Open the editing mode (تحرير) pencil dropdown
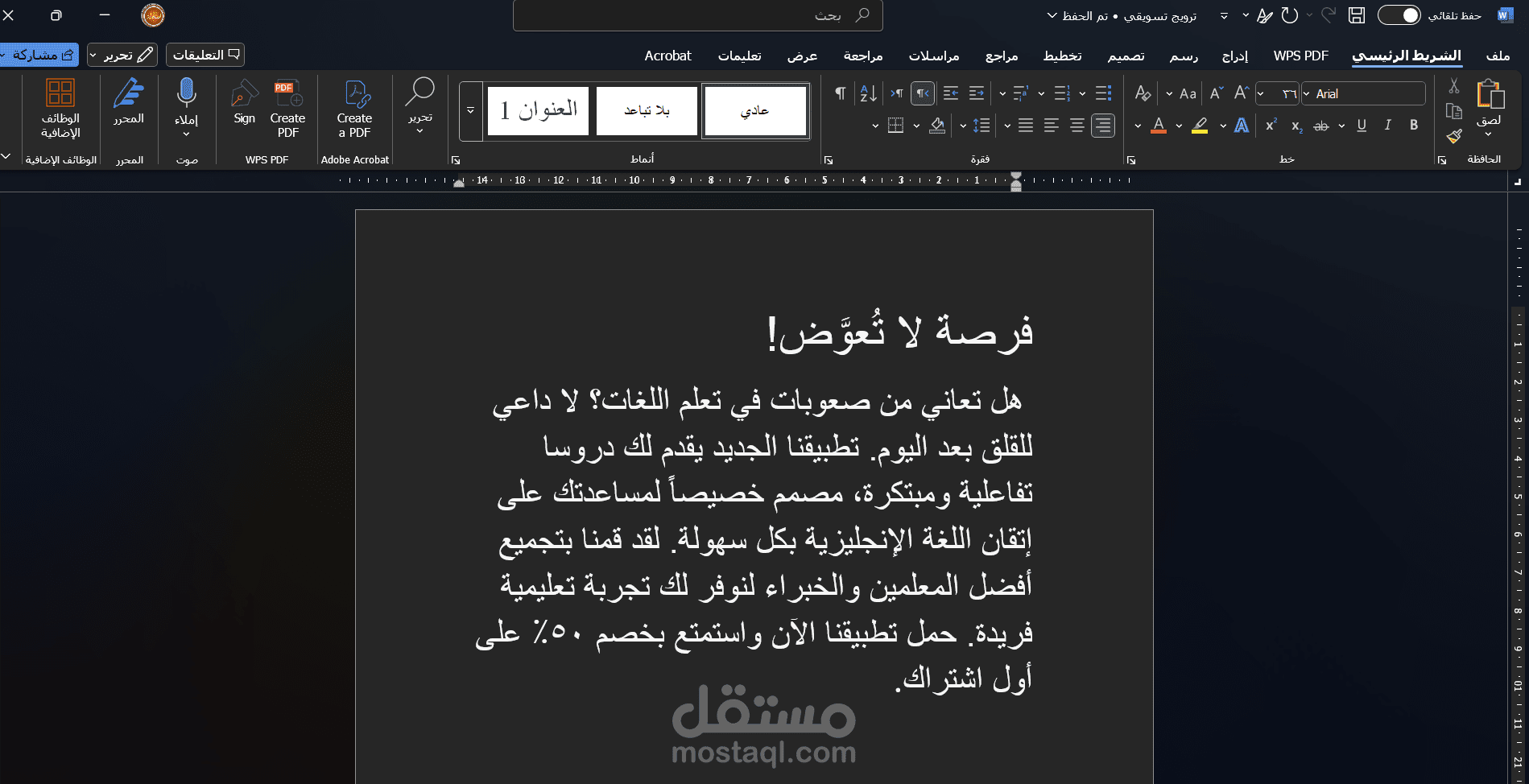This screenshot has width=1529, height=784. point(122,55)
